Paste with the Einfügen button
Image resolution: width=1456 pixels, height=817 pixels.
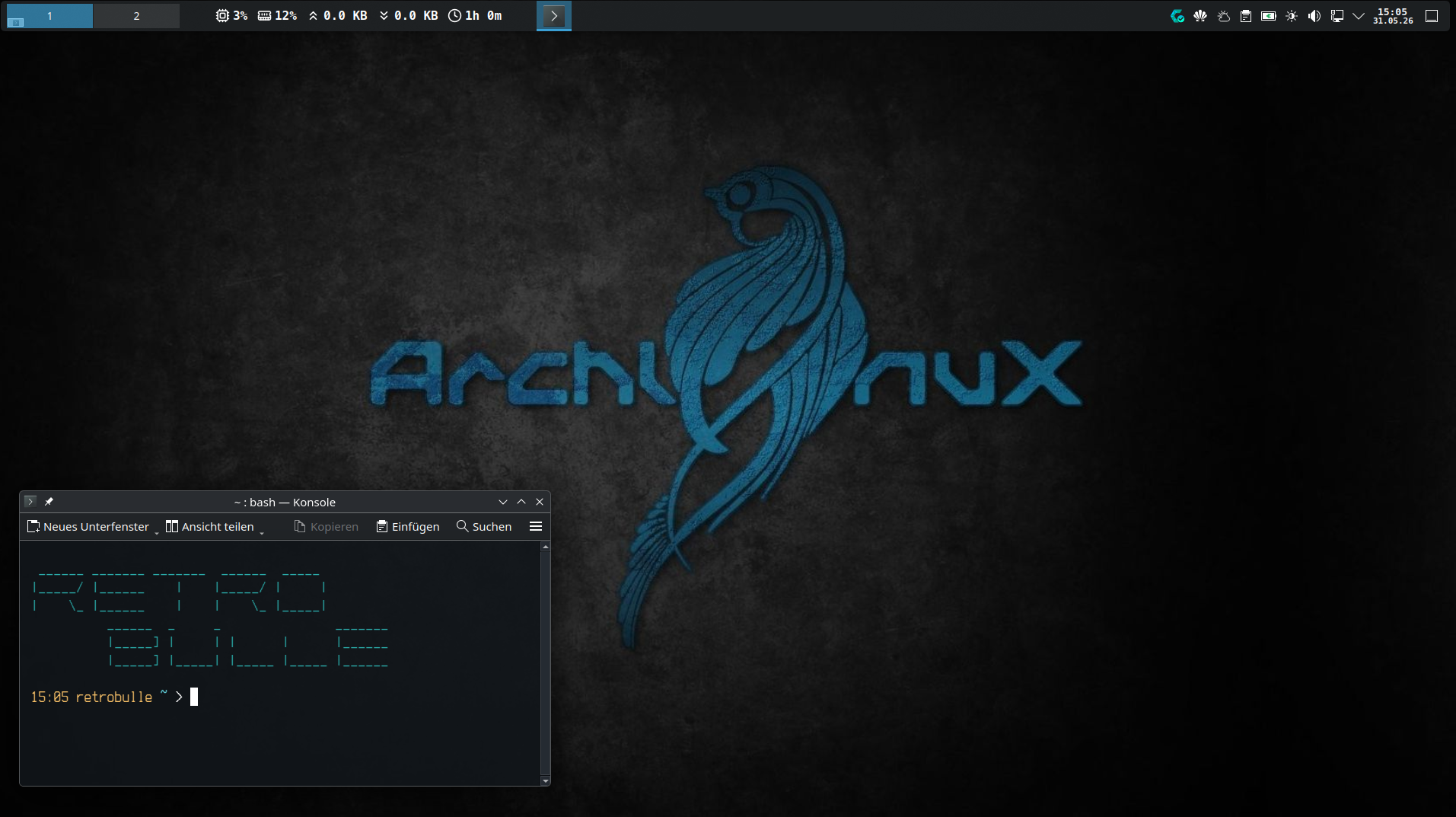408,527
